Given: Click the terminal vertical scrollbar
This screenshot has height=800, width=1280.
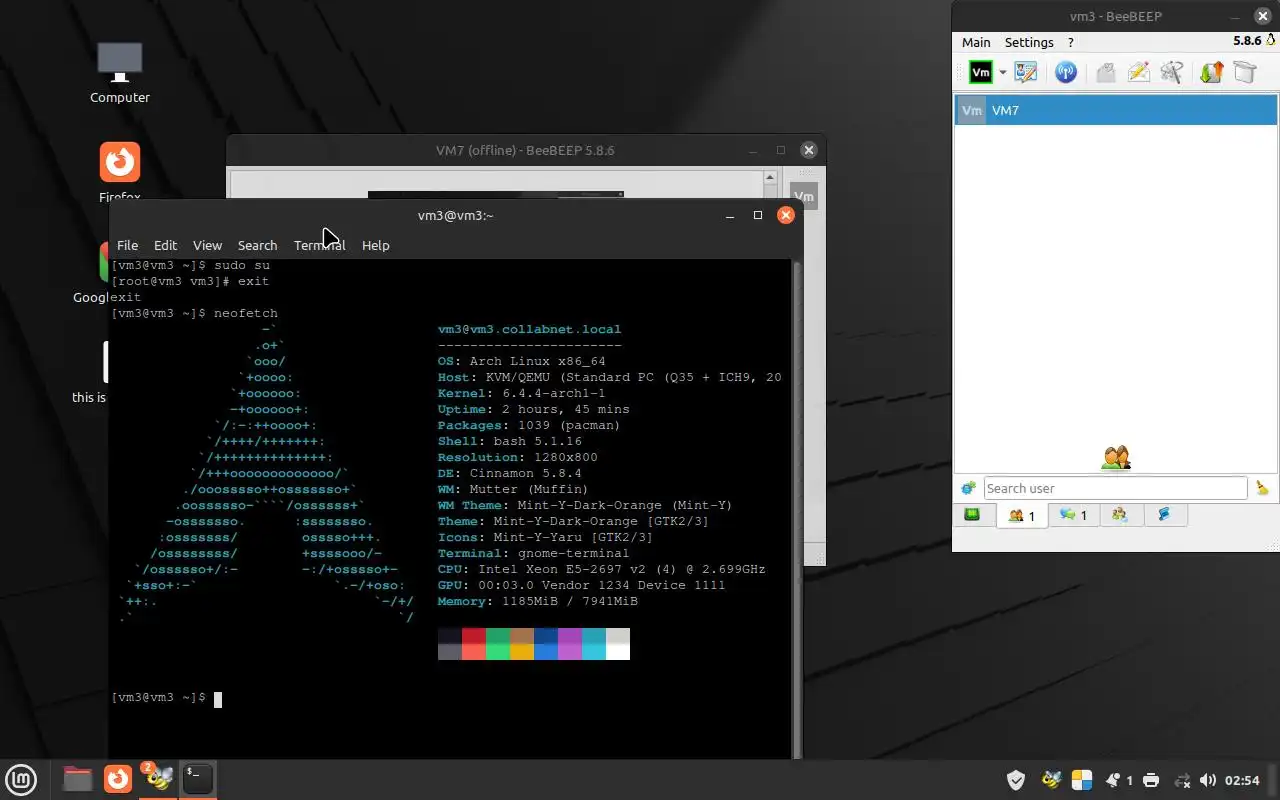Looking at the screenshot, I should [x=797, y=508].
